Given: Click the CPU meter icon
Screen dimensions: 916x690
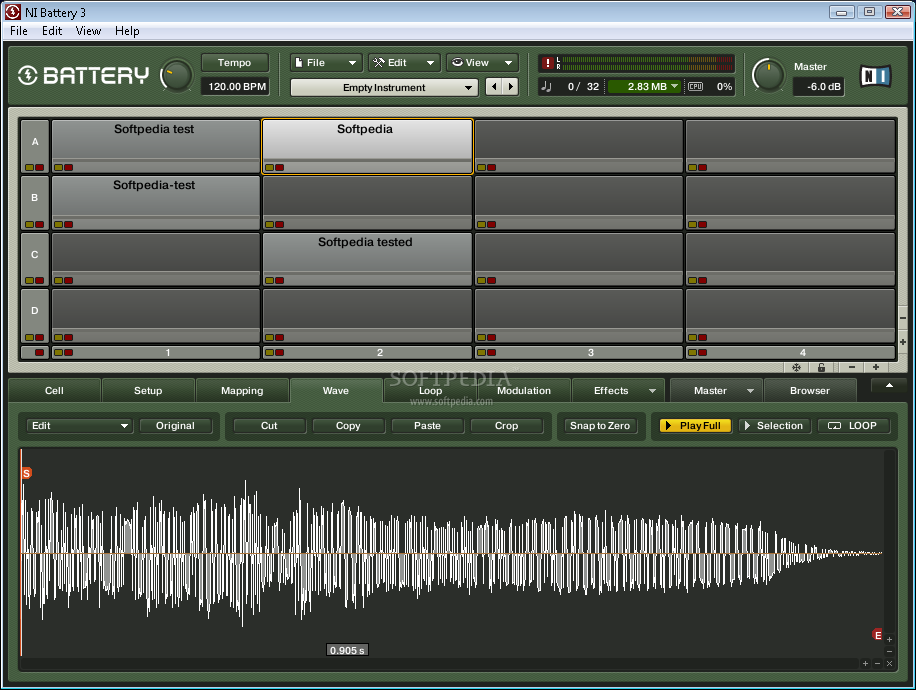Looking at the screenshot, I should 695,86.
